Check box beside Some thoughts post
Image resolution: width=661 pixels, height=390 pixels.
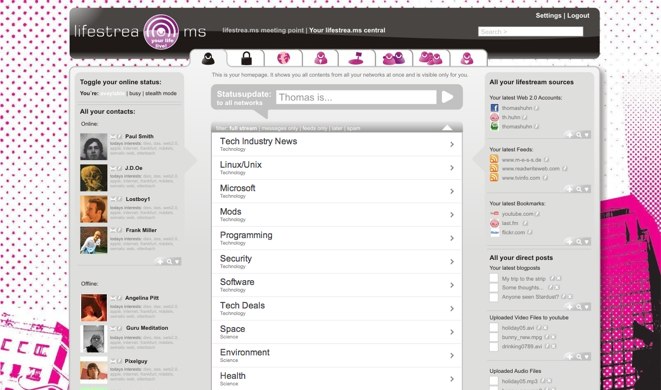tap(494, 288)
